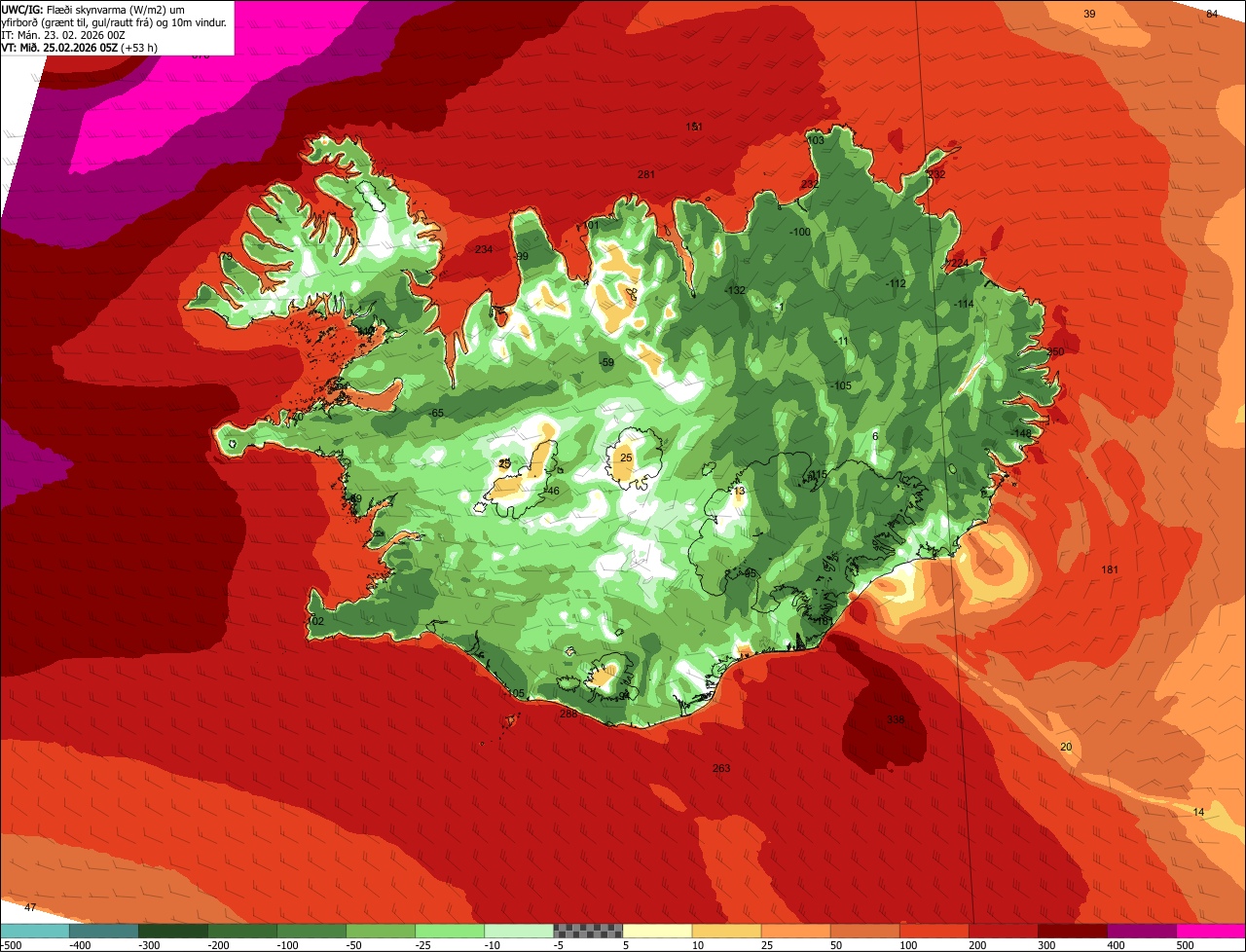Select the darkest green swatch between -300 and -200
This screenshot has height=952, width=1246.
pos(172,931)
